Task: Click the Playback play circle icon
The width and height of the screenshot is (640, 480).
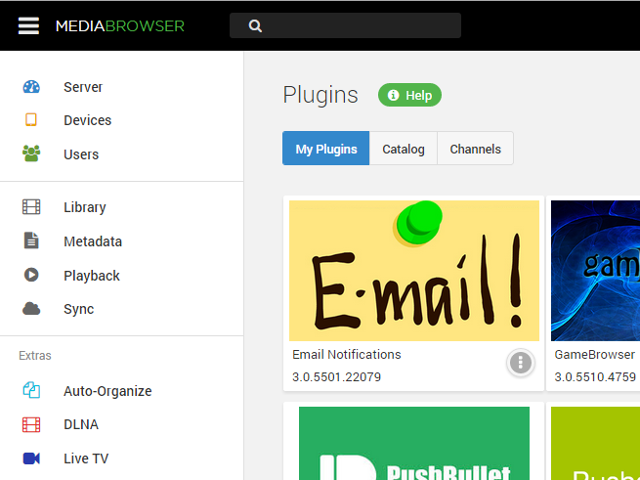Action: coord(31,275)
